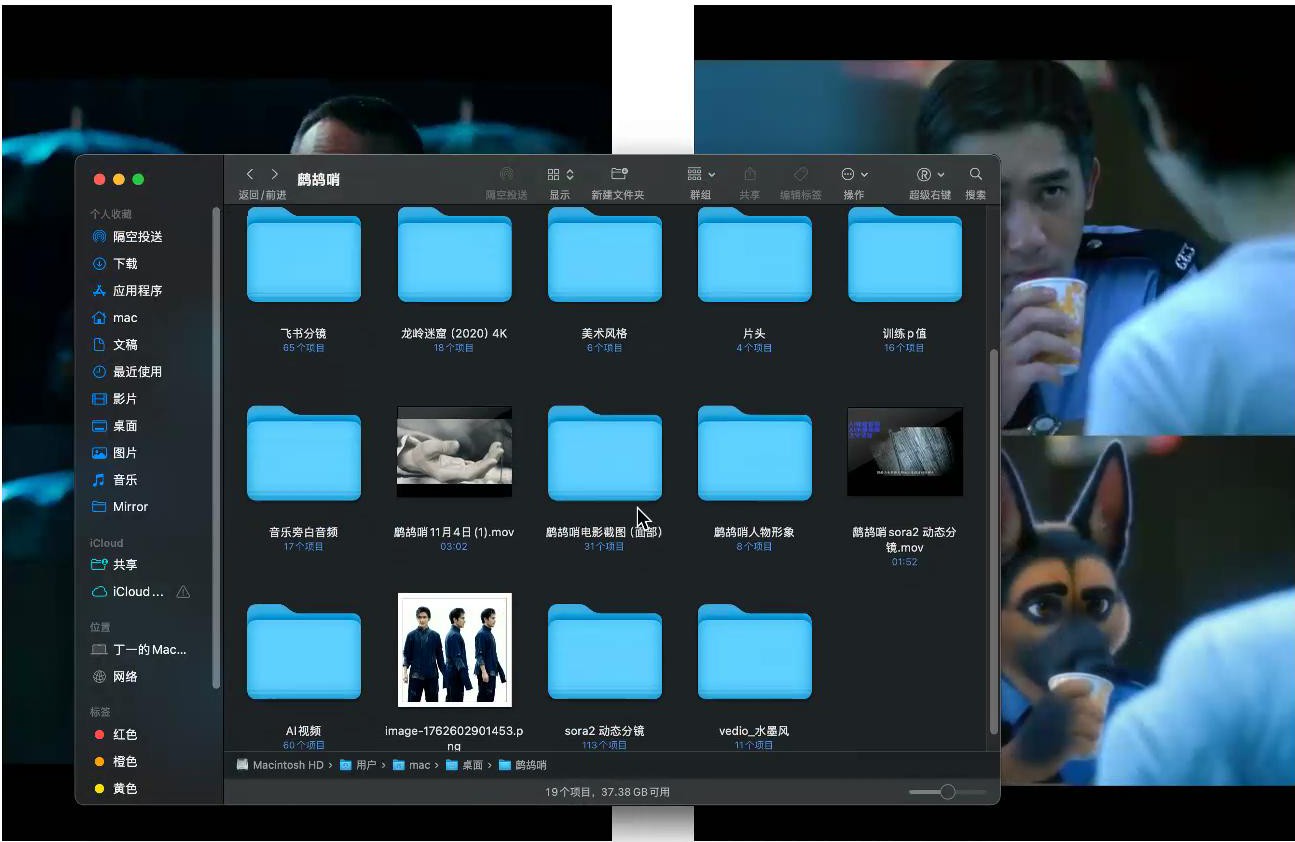Open search with the 搜索 magnifier icon
This screenshot has height=842, width=1295.
[976, 174]
